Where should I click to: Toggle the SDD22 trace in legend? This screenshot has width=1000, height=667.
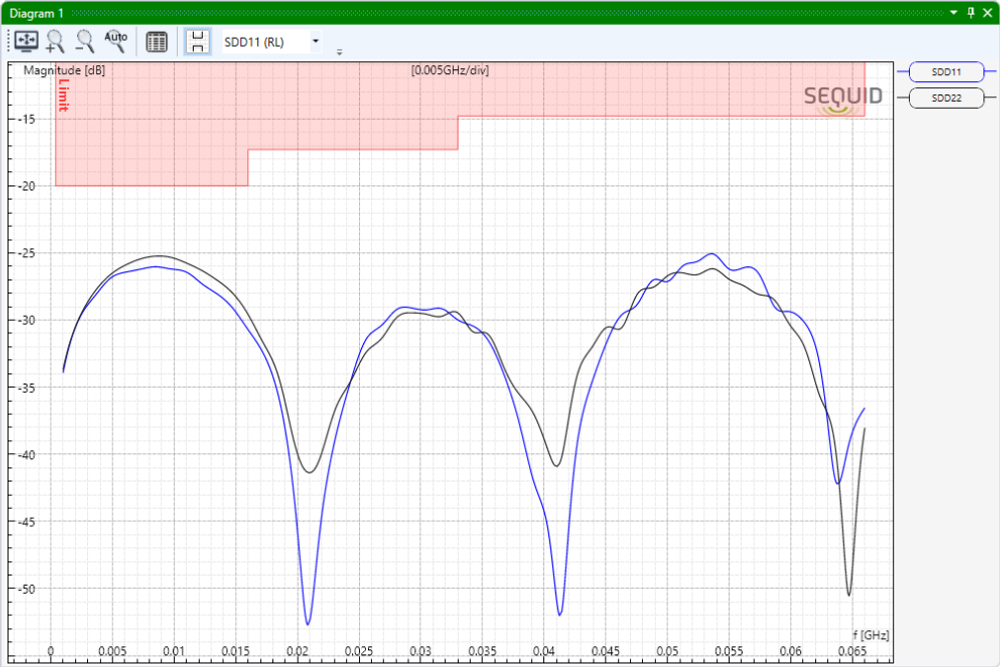[946, 98]
